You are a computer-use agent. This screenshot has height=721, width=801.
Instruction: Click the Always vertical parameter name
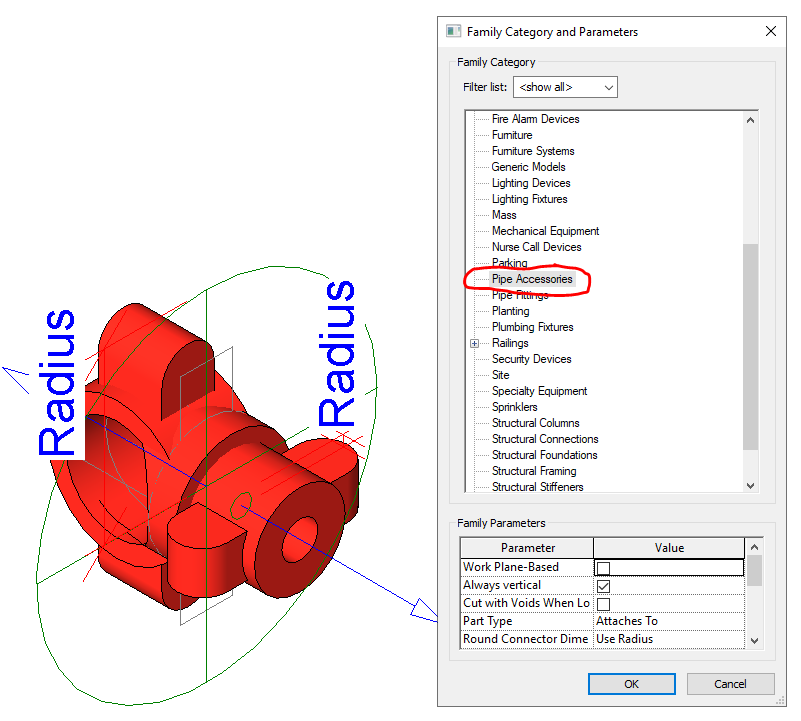(502, 585)
